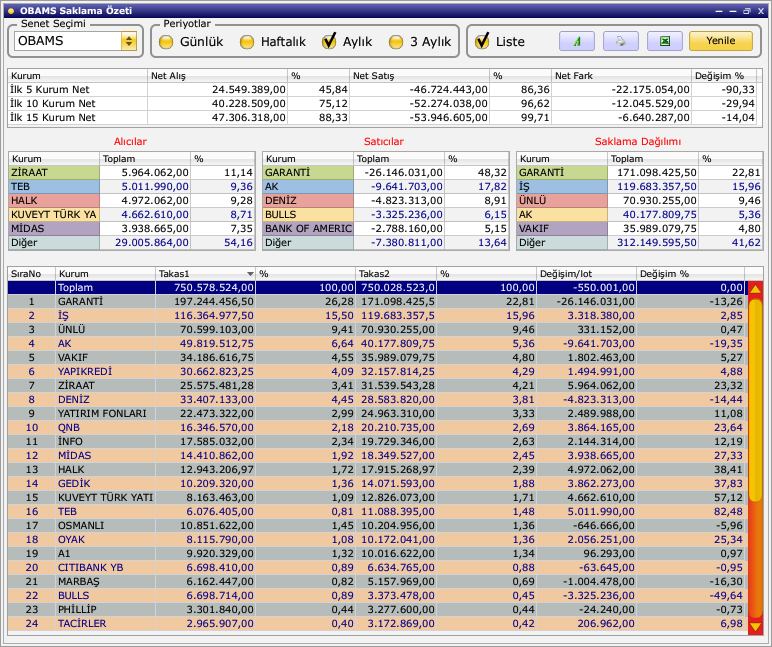Select row 24 TACİRLER in the list
772x647 pixels.
pyautogui.click(x=377, y=623)
